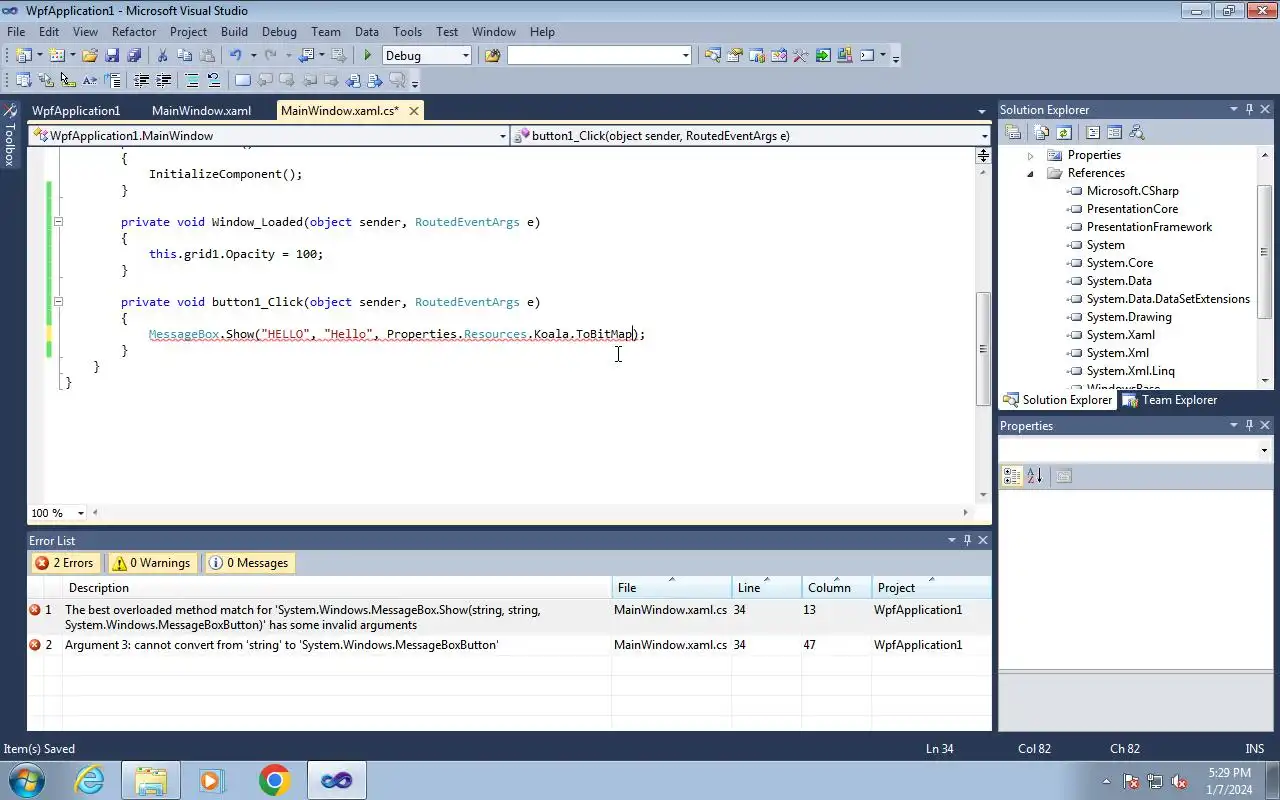Open the Tools menu
Viewport: 1280px width, 800px height.
pos(407,32)
